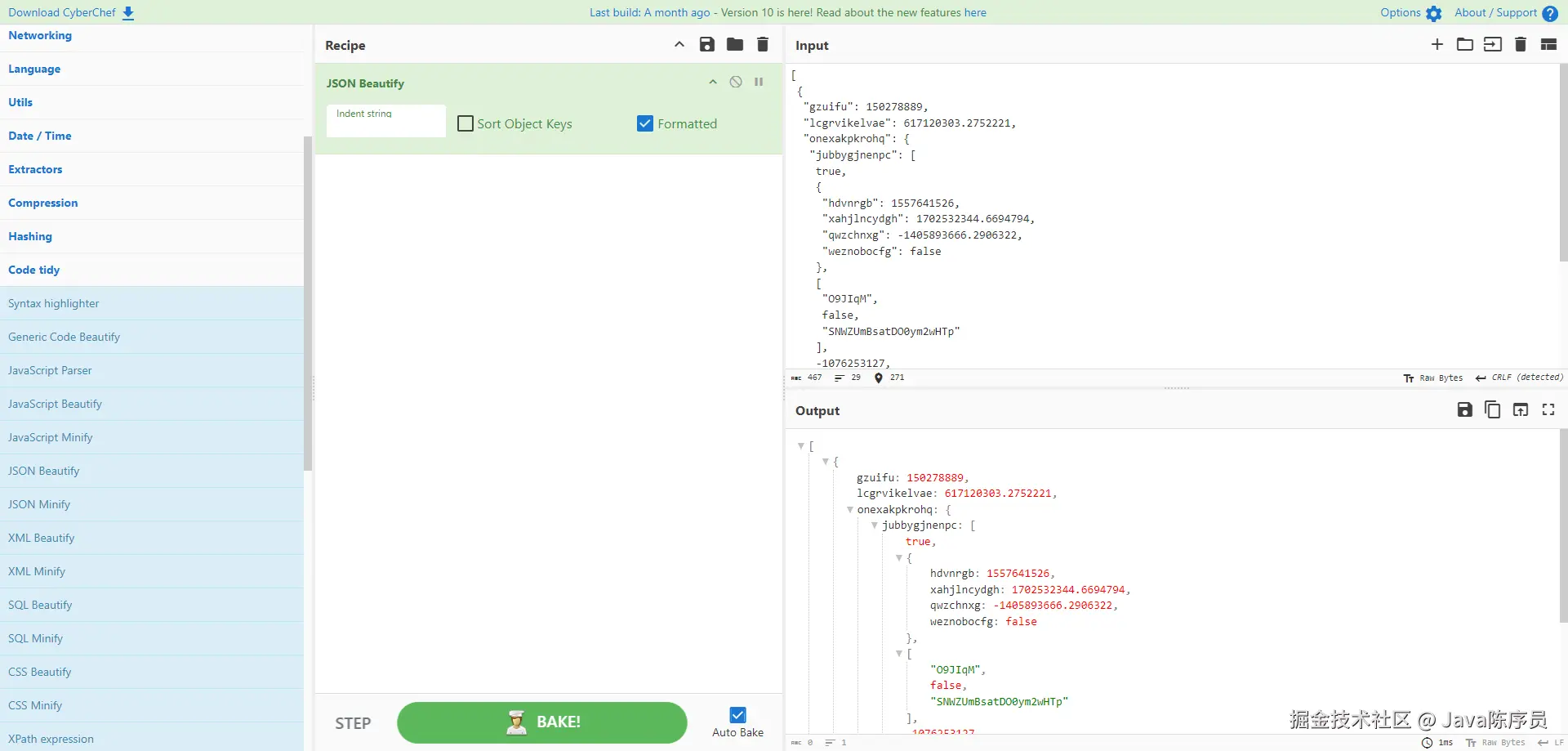
Task: Collapse the onexakpkrohq object node
Action: click(849, 510)
